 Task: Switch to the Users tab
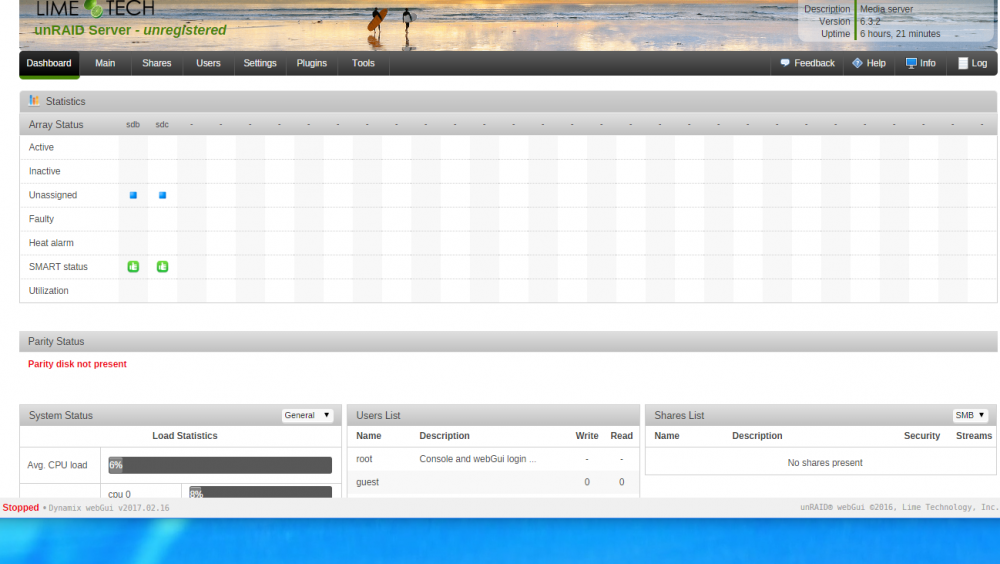(208, 63)
